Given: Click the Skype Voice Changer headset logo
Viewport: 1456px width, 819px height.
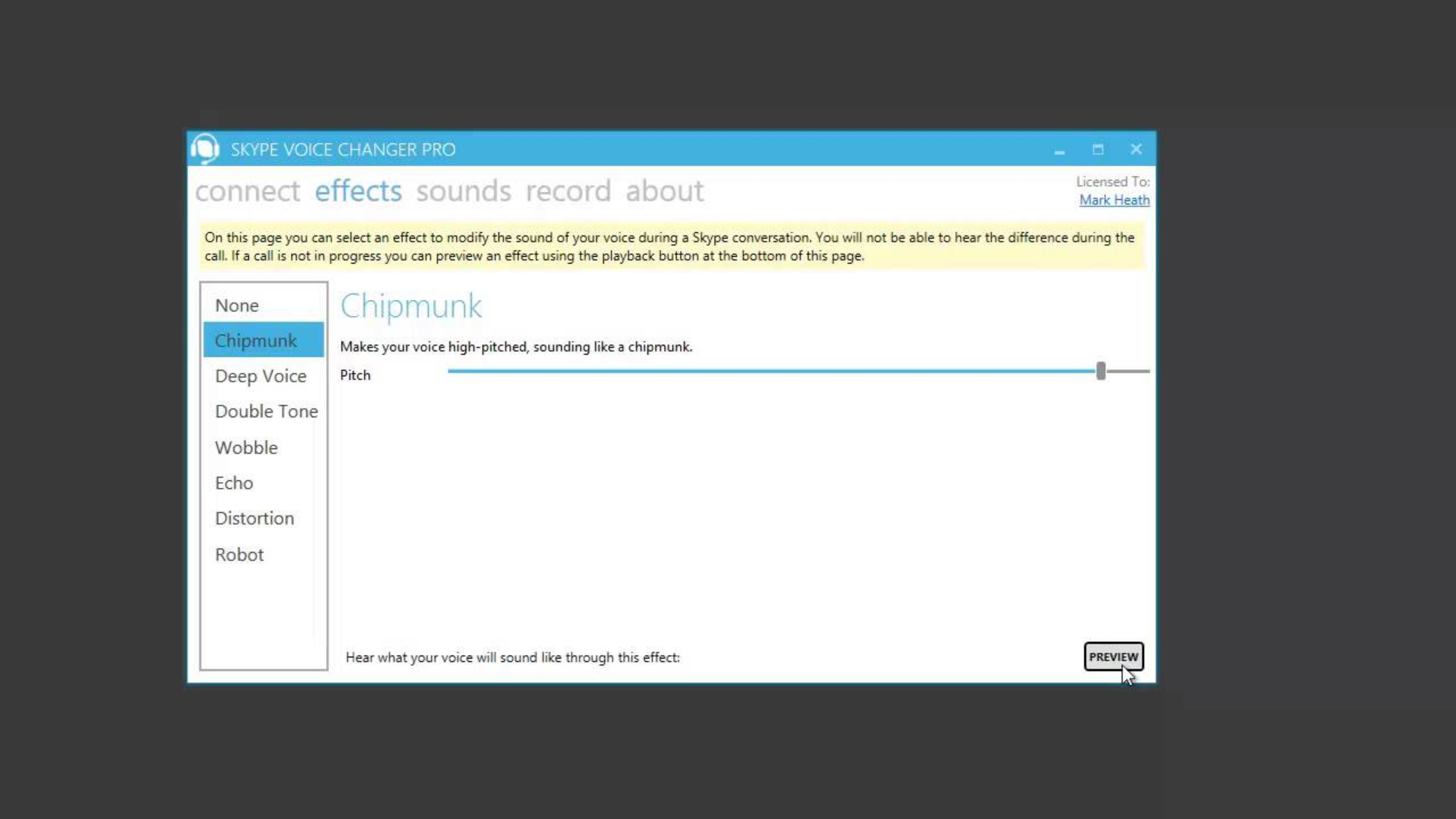Looking at the screenshot, I should pyautogui.click(x=205, y=149).
